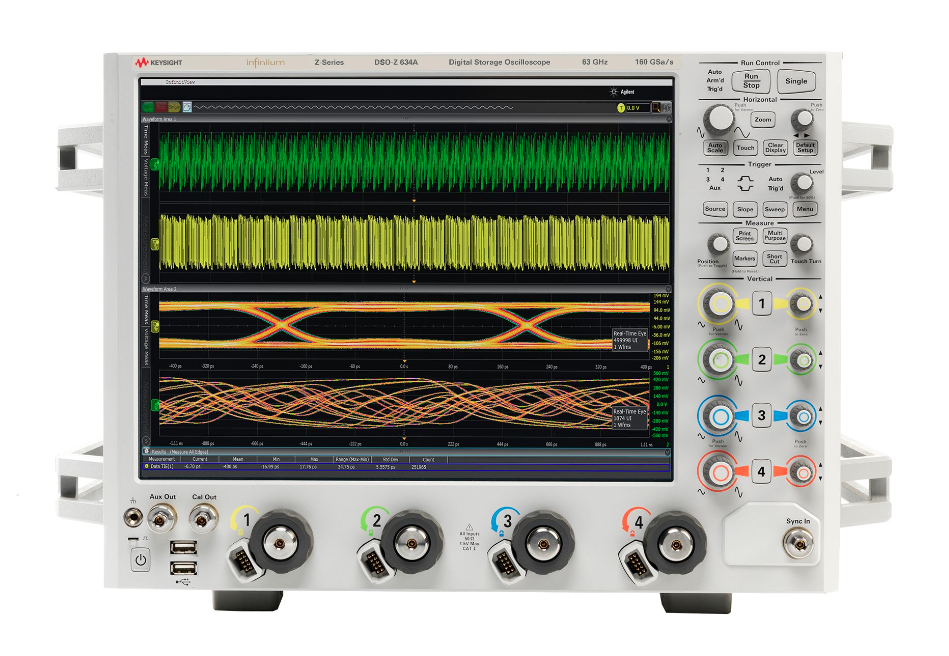Push the Multi Purpose key
Image resolution: width=949 pixels, height=656 pixels.
[x=775, y=235]
